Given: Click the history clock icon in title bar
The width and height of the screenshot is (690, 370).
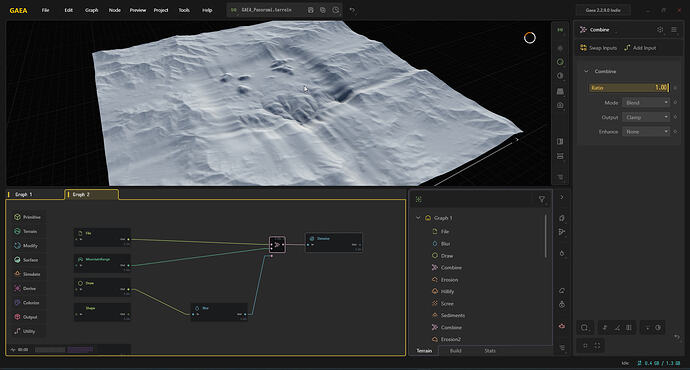Looking at the screenshot, I should tap(336, 10).
